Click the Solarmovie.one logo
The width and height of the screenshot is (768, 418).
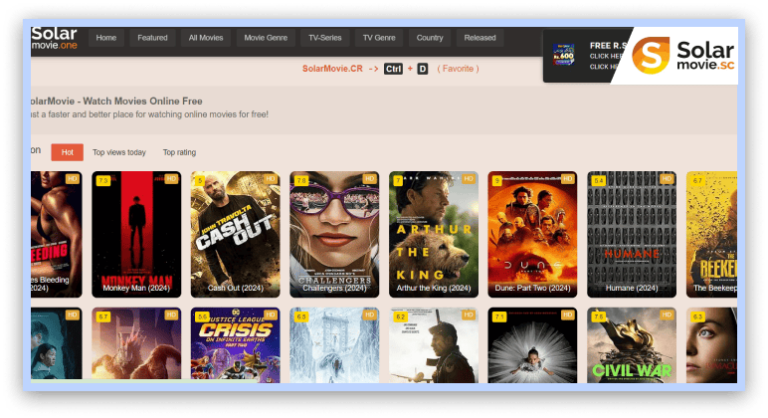coord(54,38)
